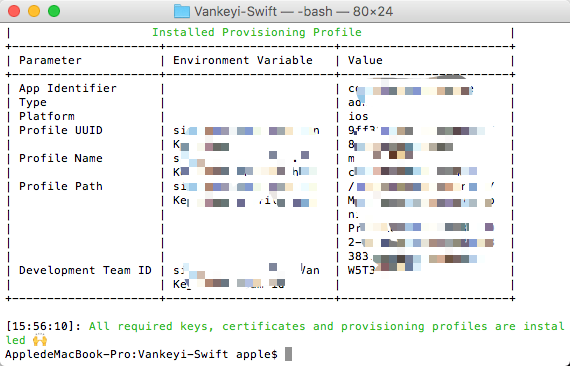
Task: Click the 'Environment Variable' column header
Action: click(x=242, y=60)
